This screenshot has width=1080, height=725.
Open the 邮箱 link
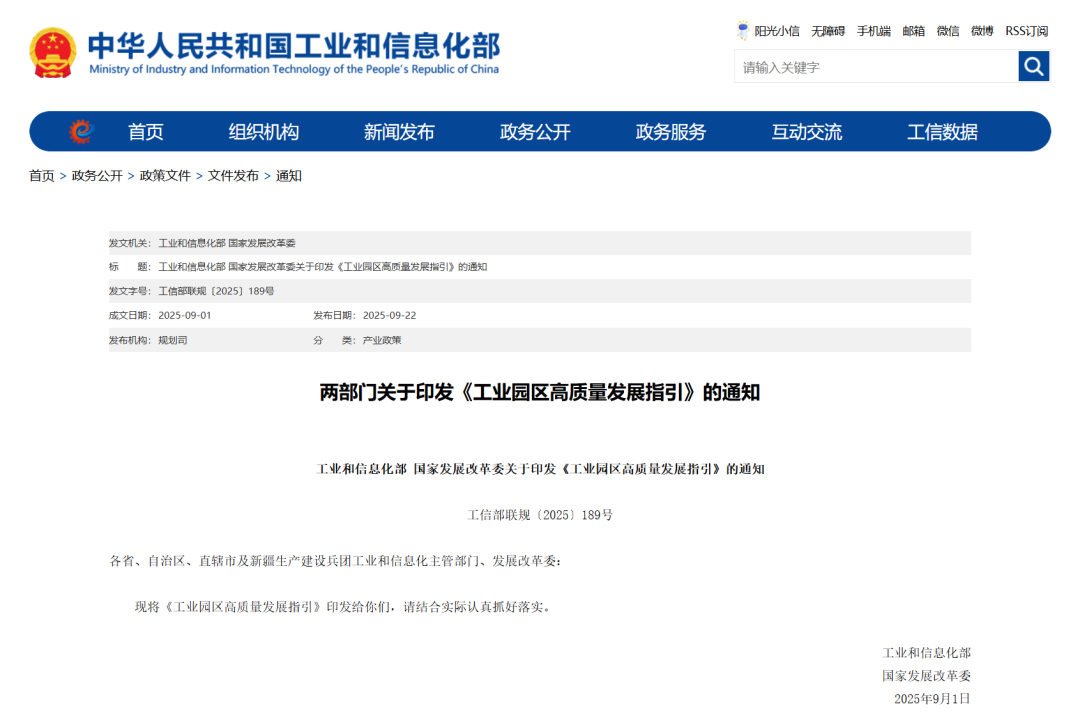coord(913,31)
